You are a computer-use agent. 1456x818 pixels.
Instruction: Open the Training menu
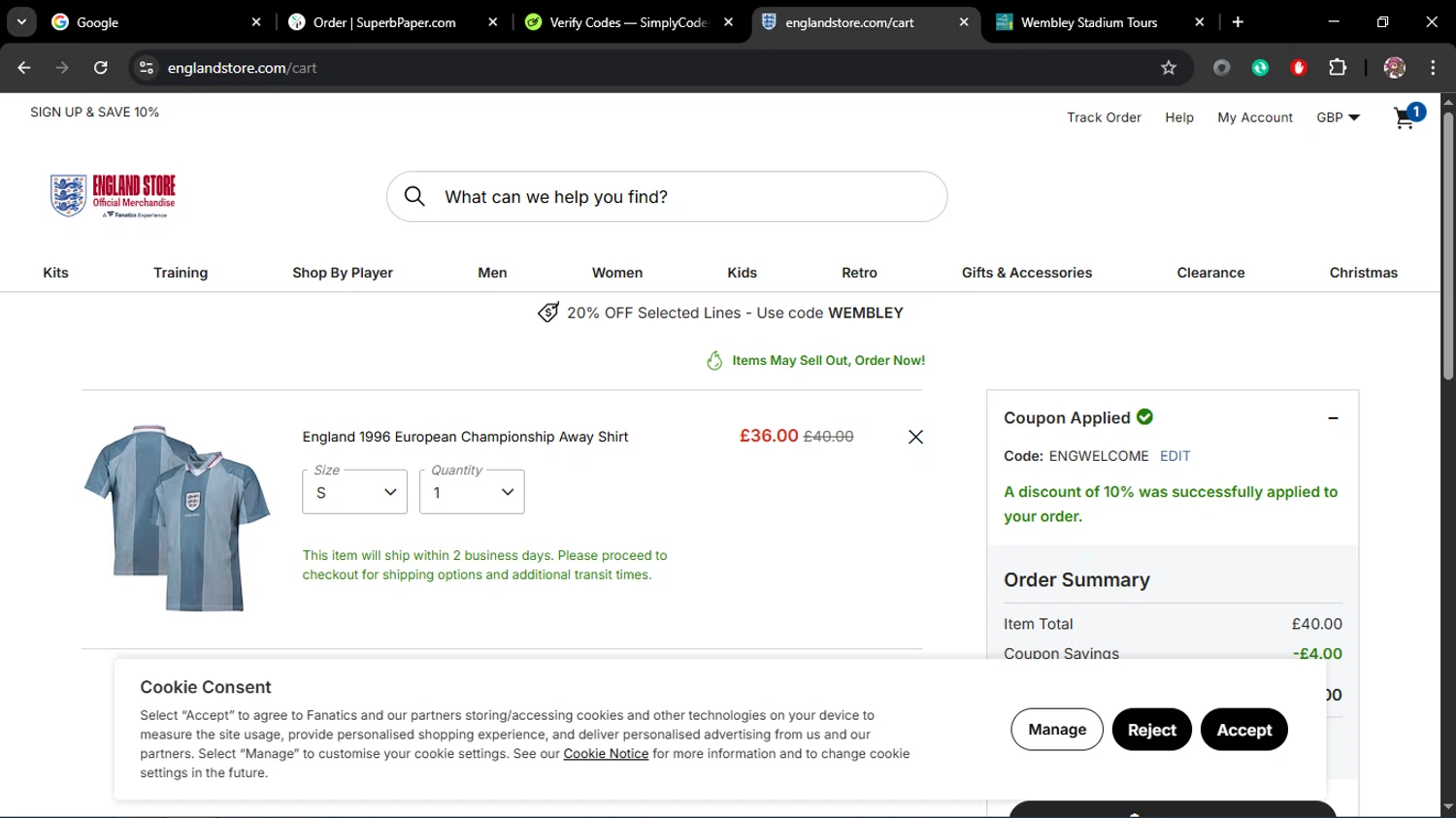point(181,273)
